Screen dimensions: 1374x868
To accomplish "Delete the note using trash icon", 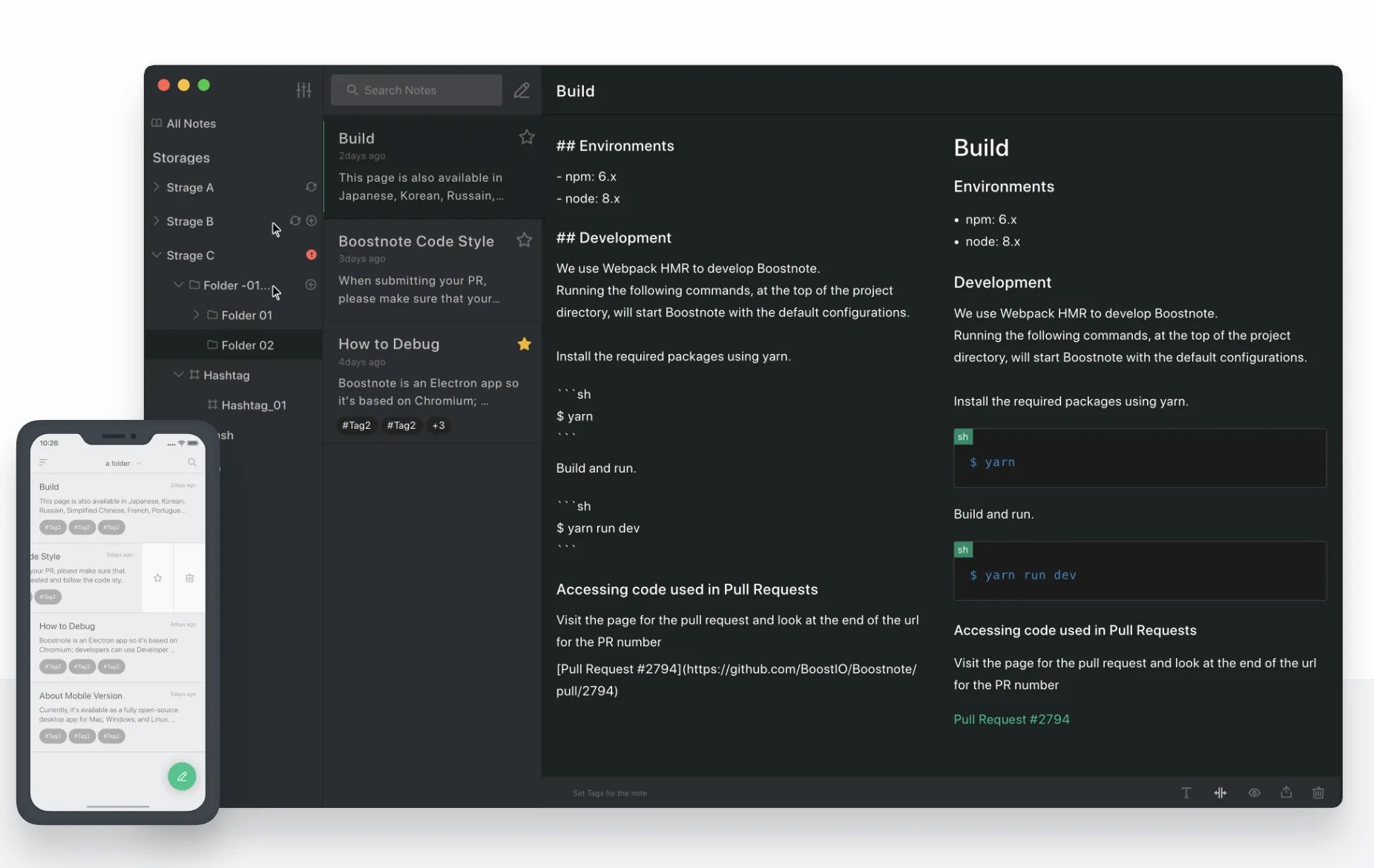I will coord(1318,793).
